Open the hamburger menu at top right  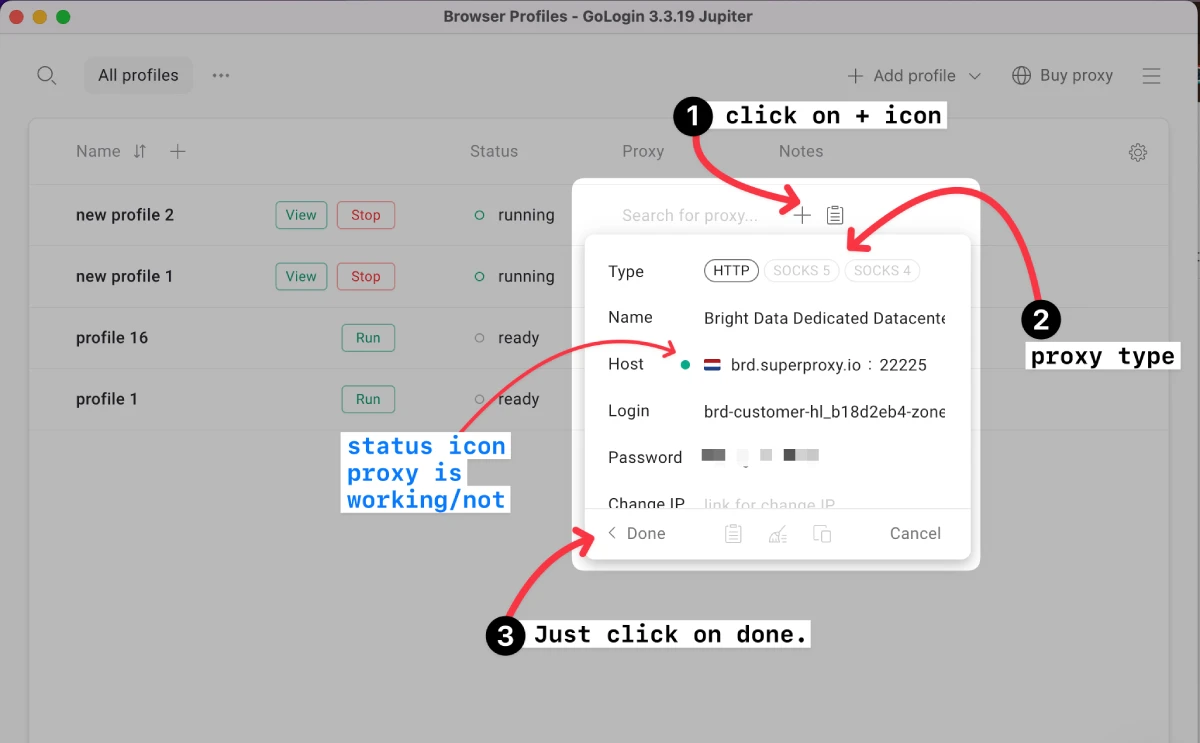(1151, 75)
